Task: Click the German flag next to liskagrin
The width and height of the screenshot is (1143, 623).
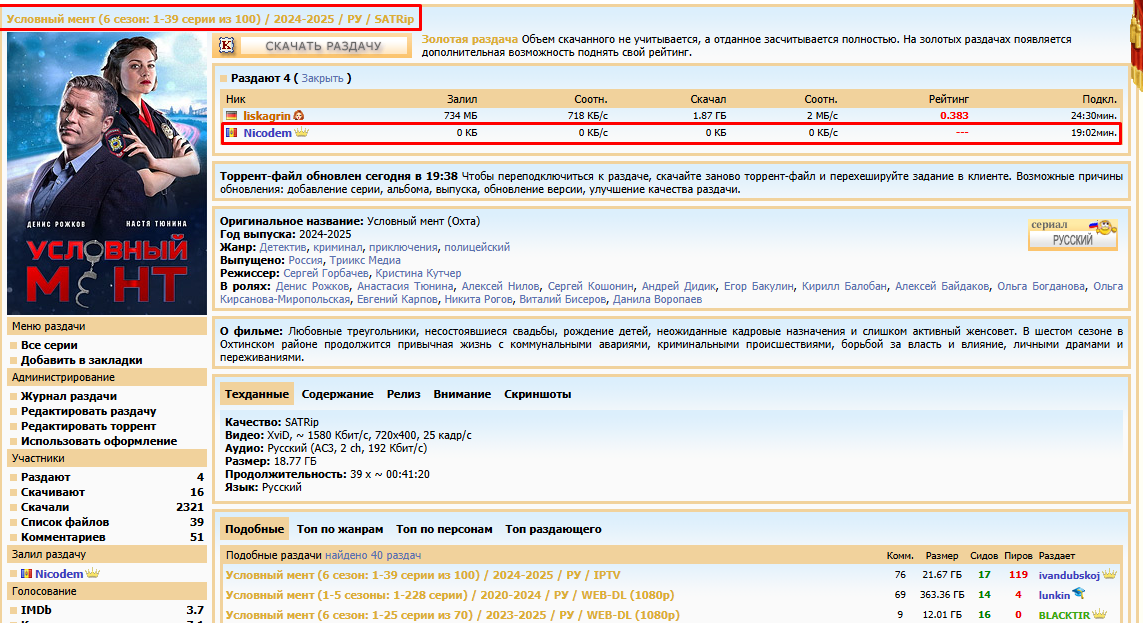Action: (233, 116)
